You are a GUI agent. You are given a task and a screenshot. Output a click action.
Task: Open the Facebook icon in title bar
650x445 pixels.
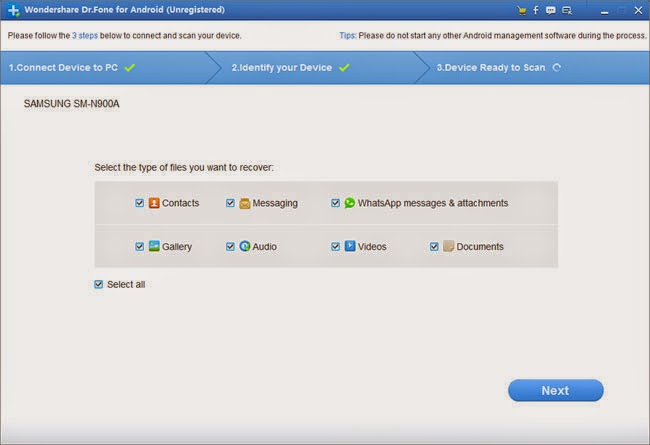pos(536,10)
